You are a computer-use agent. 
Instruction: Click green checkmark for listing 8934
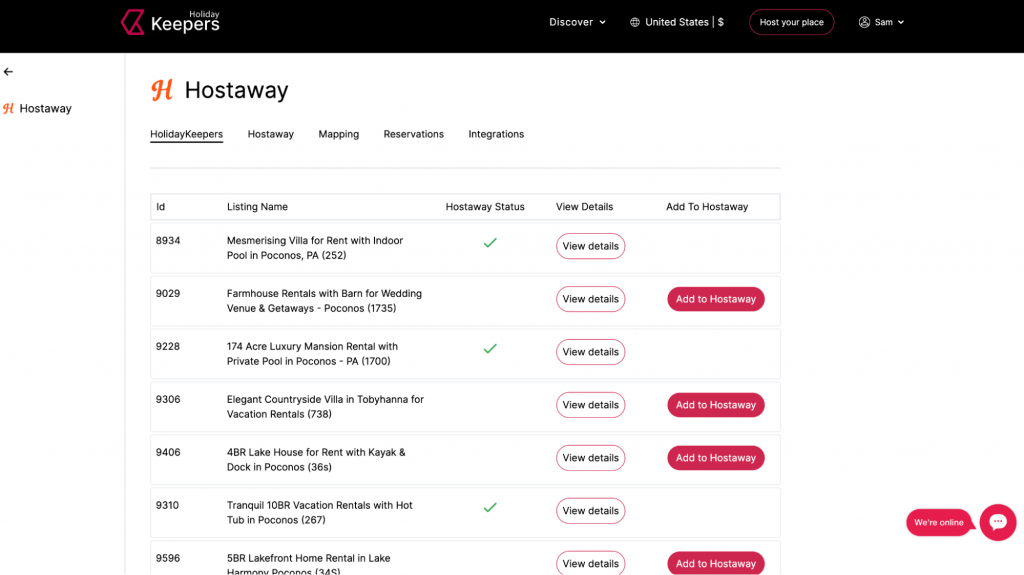[x=490, y=243]
